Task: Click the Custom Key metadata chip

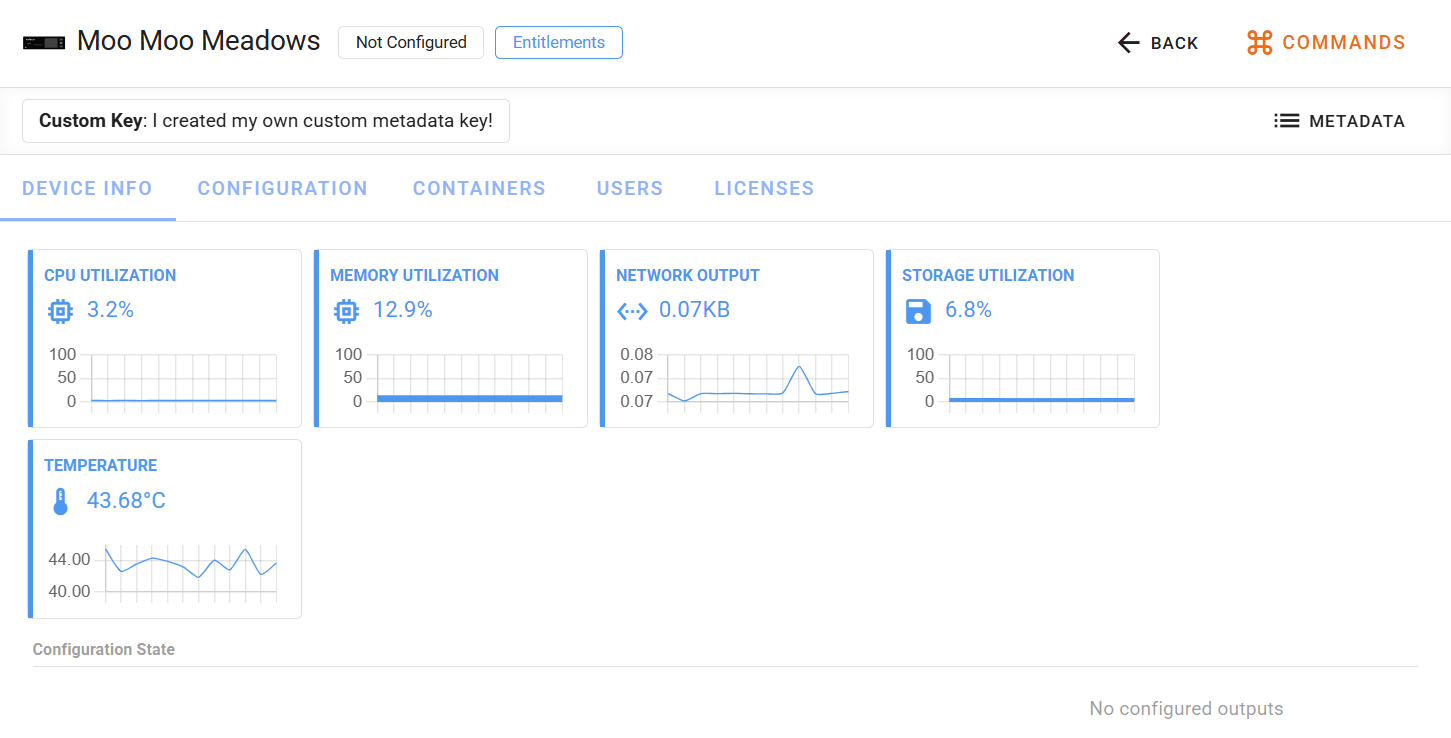Action: (x=266, y=121)
